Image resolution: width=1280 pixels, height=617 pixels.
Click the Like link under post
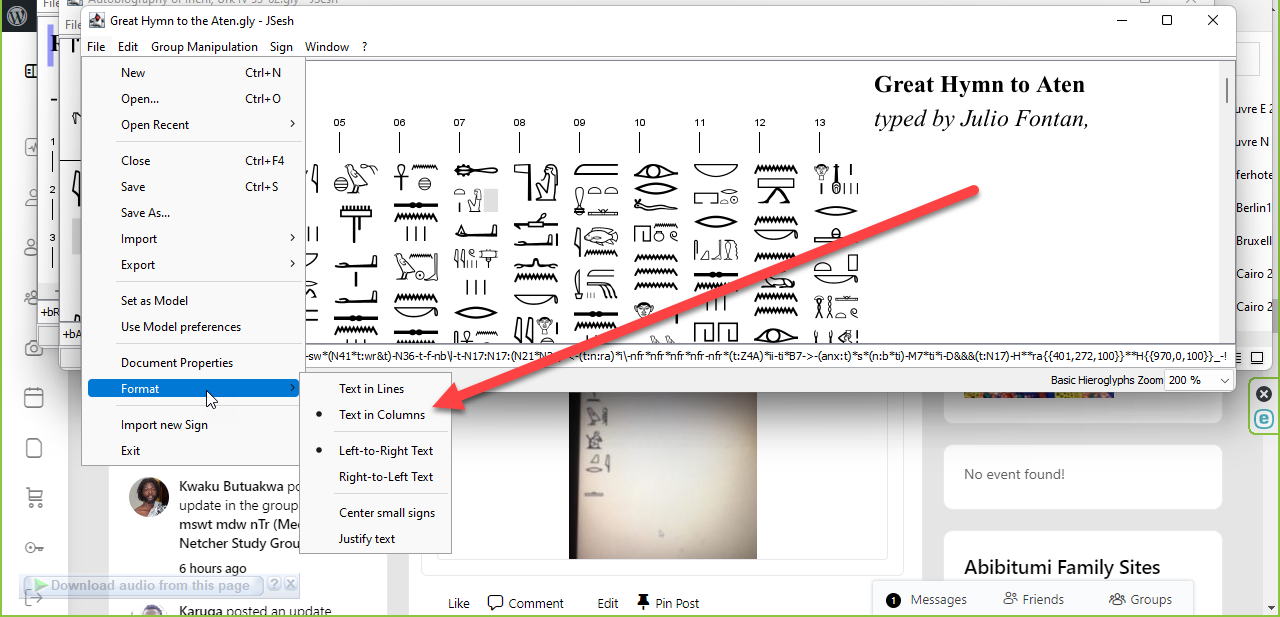pos(458,603)
